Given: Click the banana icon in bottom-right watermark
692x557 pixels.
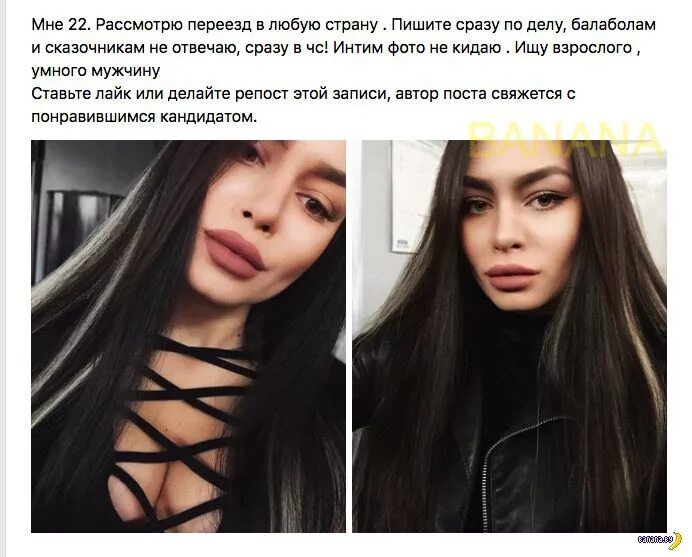Looking at the screenshot, I should coord(674,541).
